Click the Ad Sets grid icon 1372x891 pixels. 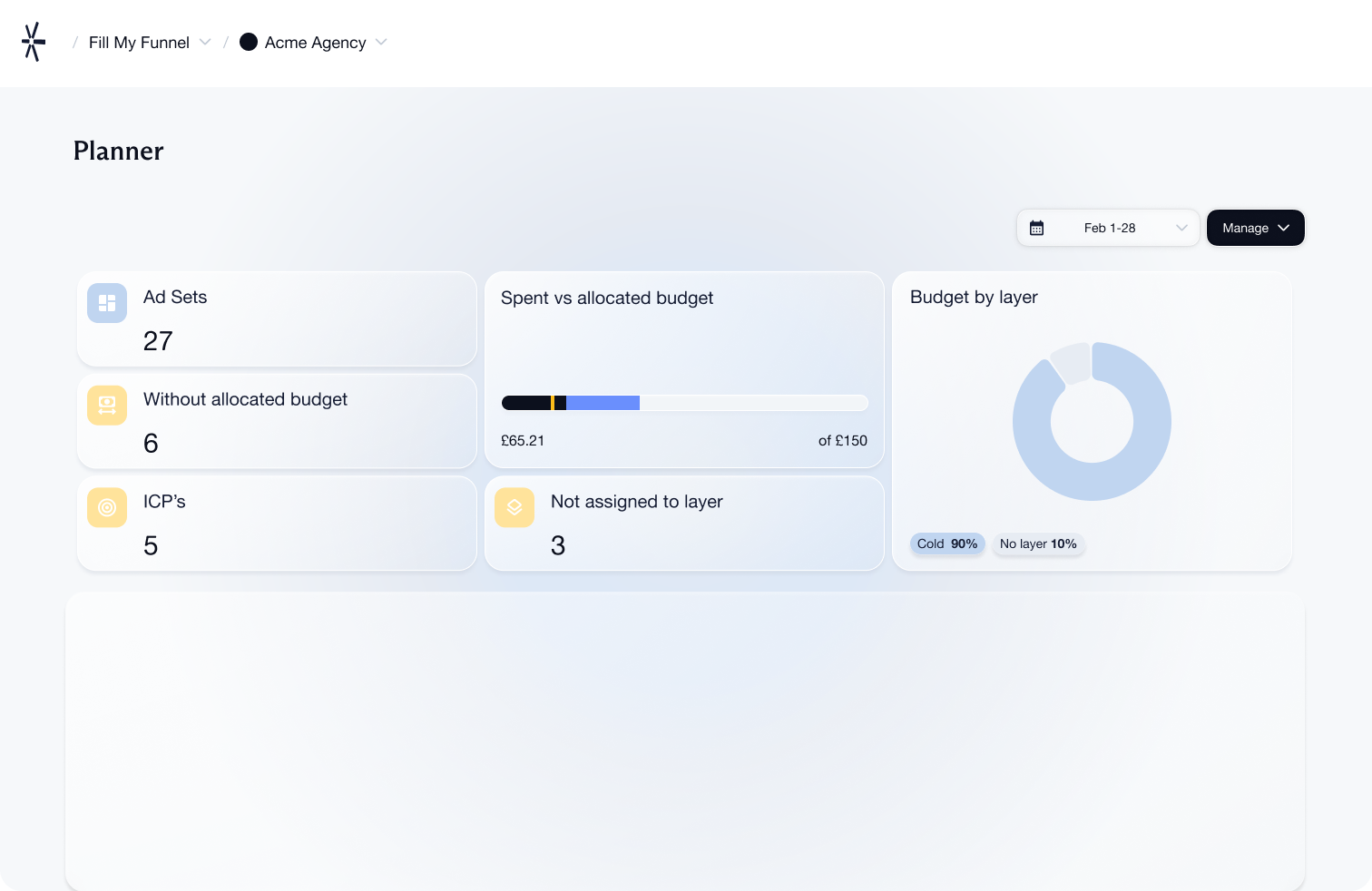point(107,303)
